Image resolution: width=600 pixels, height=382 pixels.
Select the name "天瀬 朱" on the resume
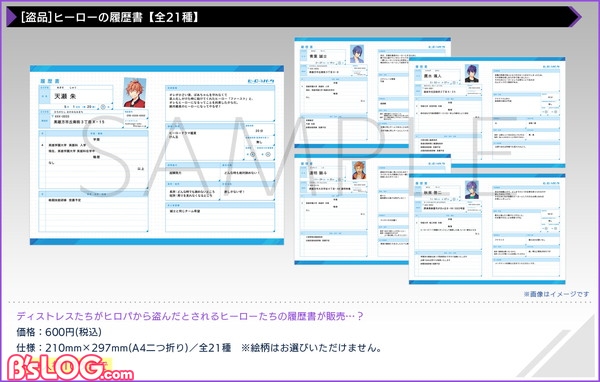[x=65, y=96]
